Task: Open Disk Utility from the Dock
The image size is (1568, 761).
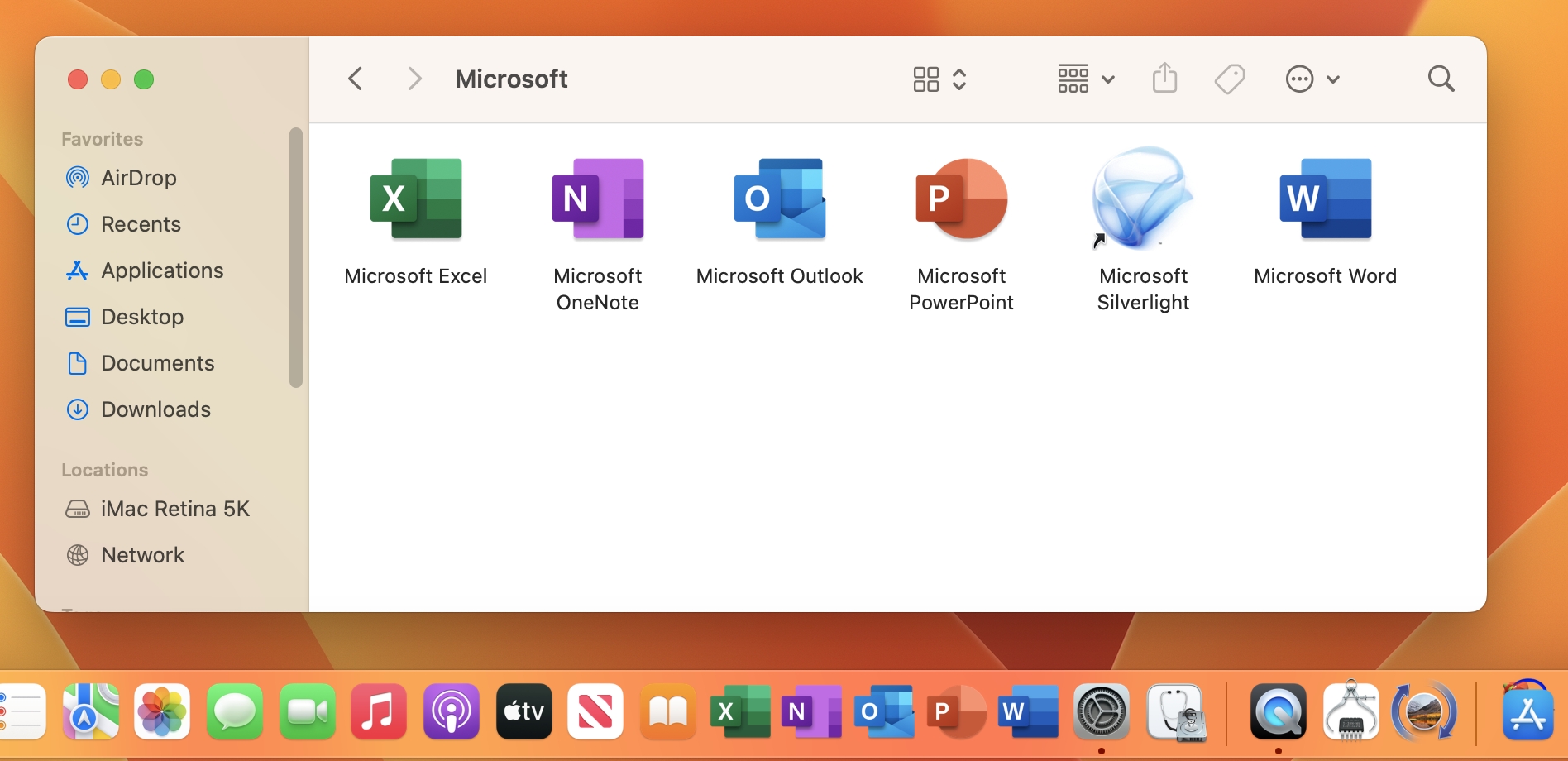Action: pyautogui.click(x=1175, y=711)
